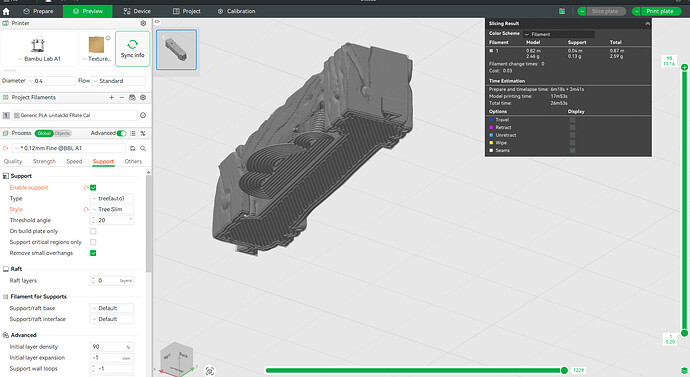Image resolution: width=690 pixels, height=377 pixels.
Task: Search process settings magnifier icon
Action: pos(143,148)
